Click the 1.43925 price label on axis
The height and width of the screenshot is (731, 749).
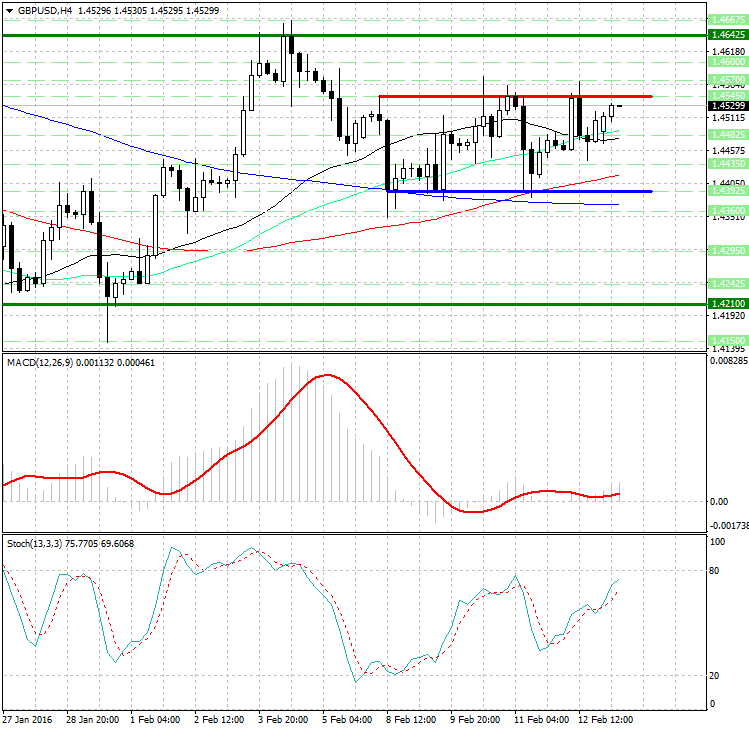[x=726, y=191]
